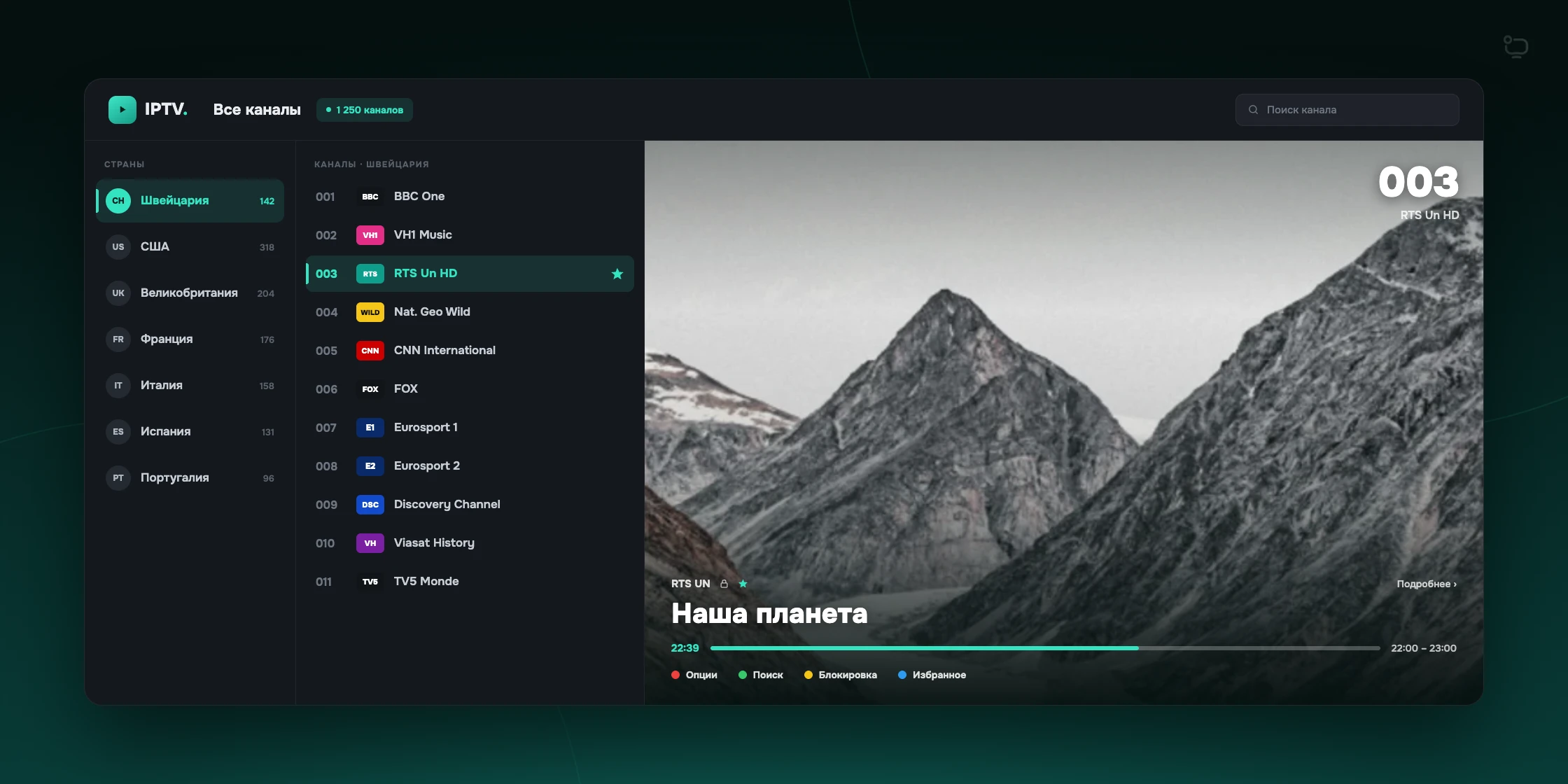This screenshot has height=784, width=1568.
Task: Click the VH1 pink logo badge
Action: click(x=370, y=235)
